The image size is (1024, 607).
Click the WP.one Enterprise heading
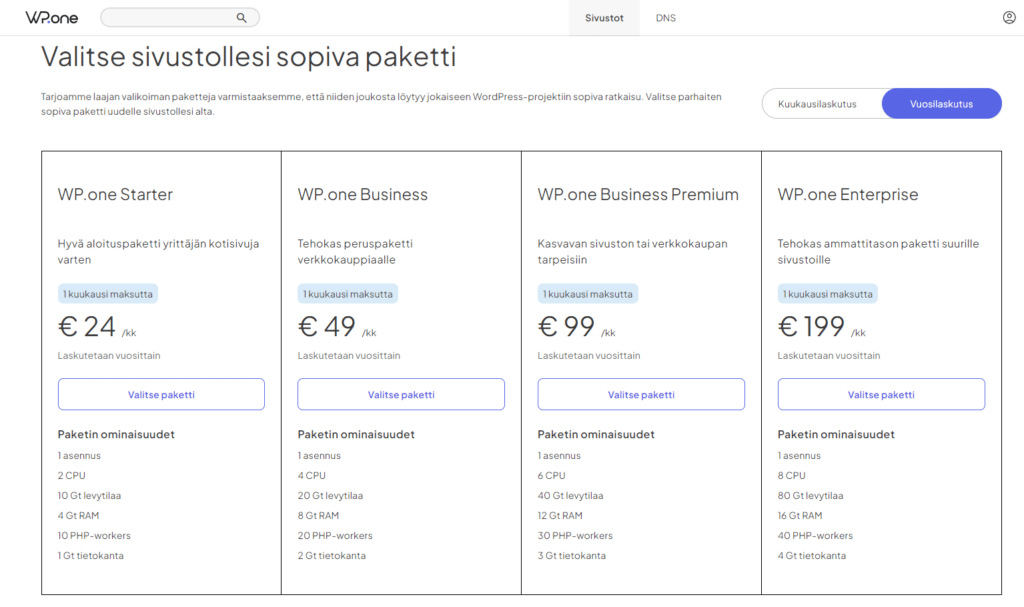click(848, 195)
